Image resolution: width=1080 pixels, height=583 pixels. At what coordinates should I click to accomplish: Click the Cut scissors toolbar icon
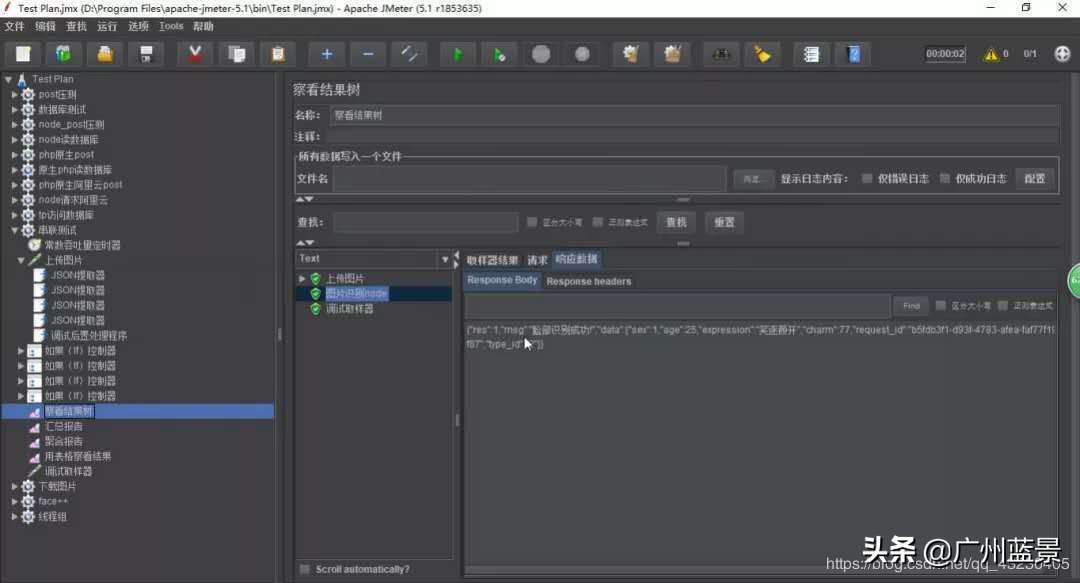(x=195, y=54)
